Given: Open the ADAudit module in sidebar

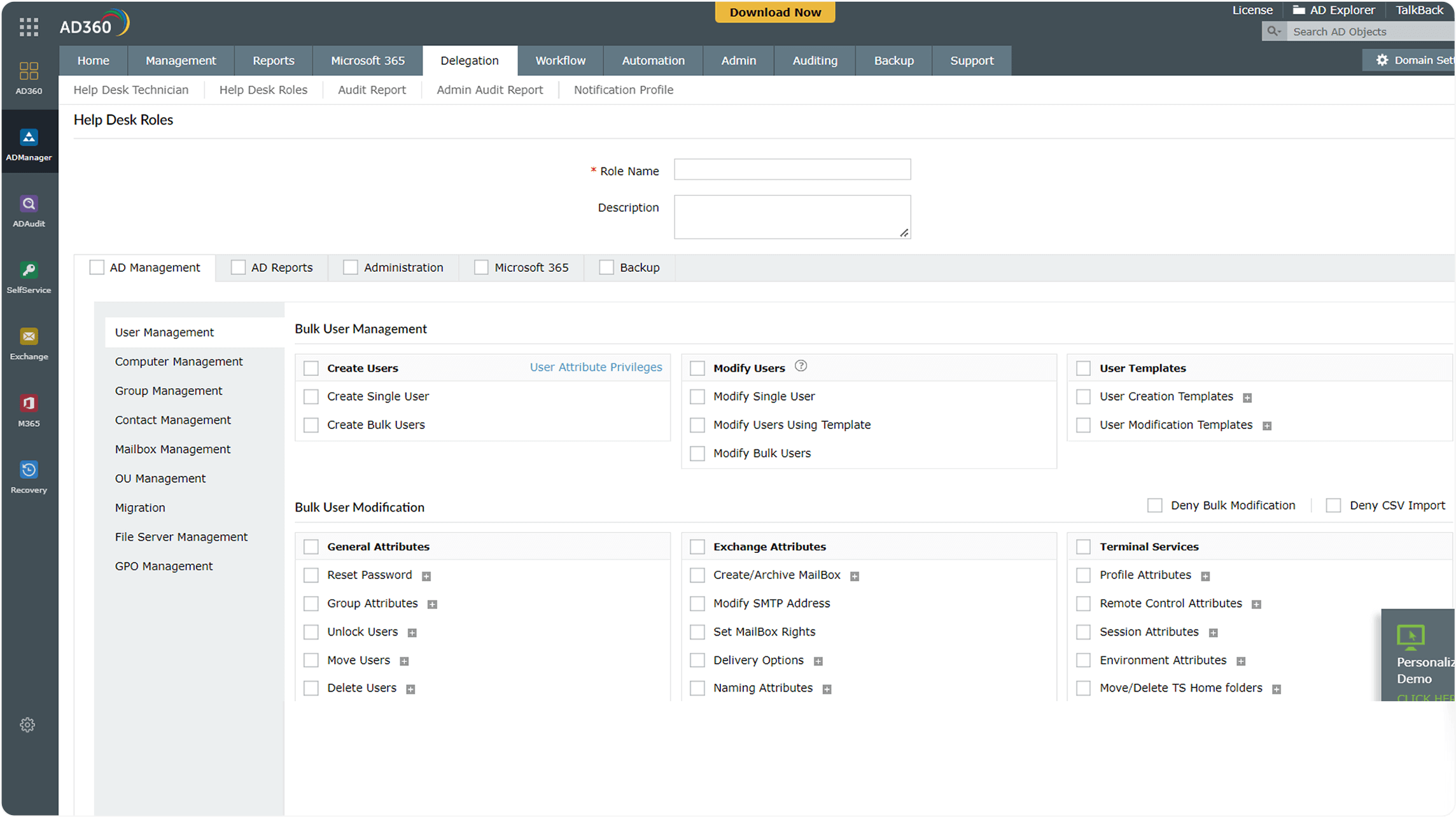Looking at the screenshot, I should pyautogui.click(x=29, y=210).
